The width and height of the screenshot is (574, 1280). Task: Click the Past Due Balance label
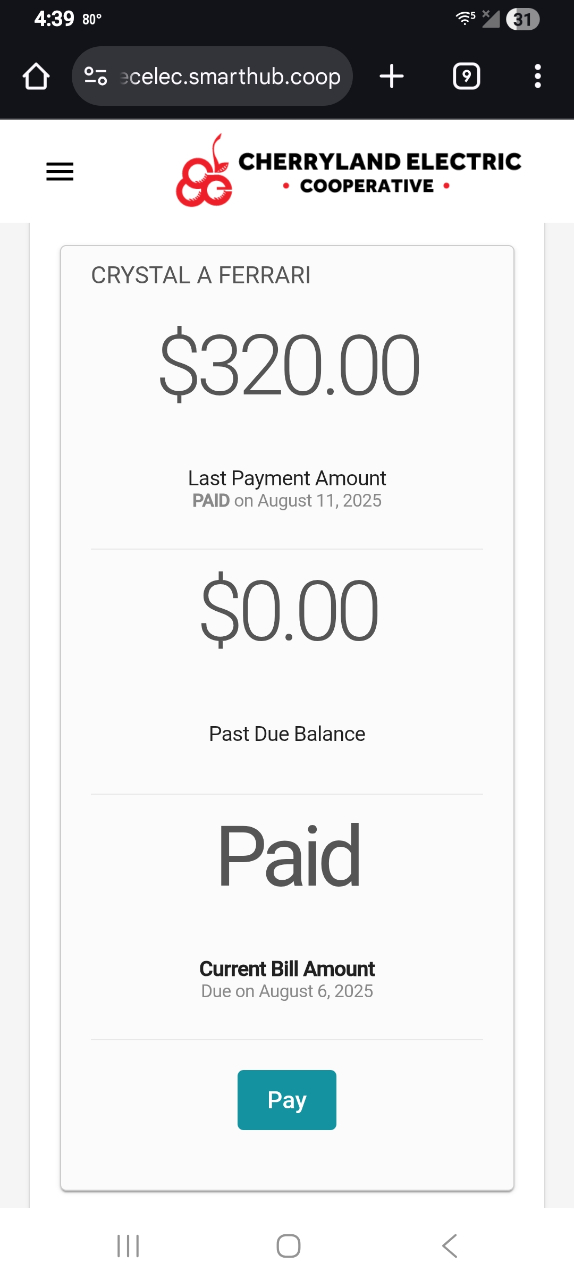coord(287,734)
